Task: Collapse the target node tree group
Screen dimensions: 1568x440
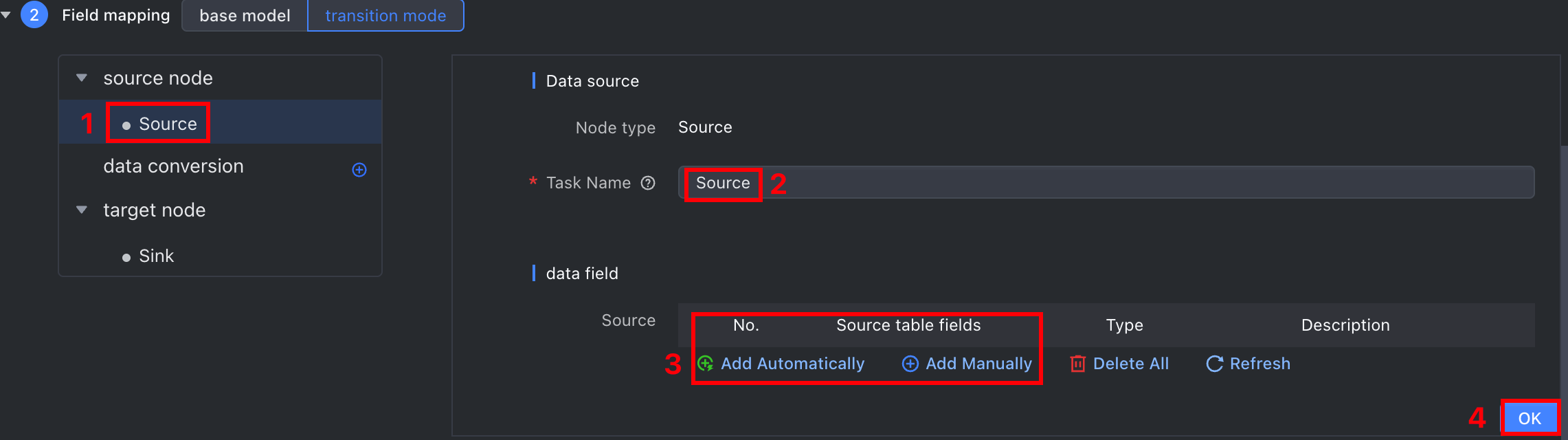Action: point(82,210)
